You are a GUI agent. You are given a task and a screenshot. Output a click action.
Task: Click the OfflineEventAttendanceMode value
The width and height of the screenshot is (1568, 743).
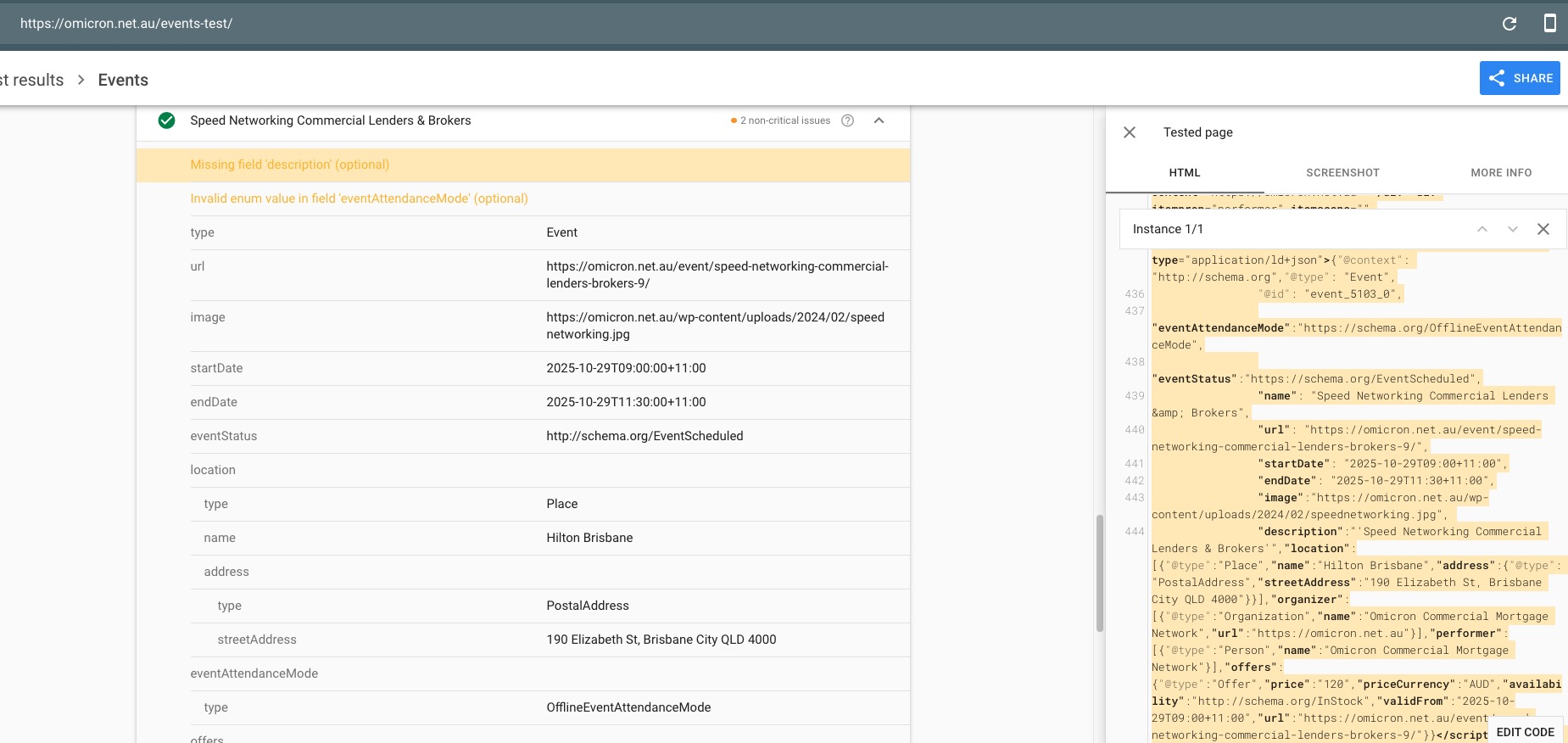point(628,707)
